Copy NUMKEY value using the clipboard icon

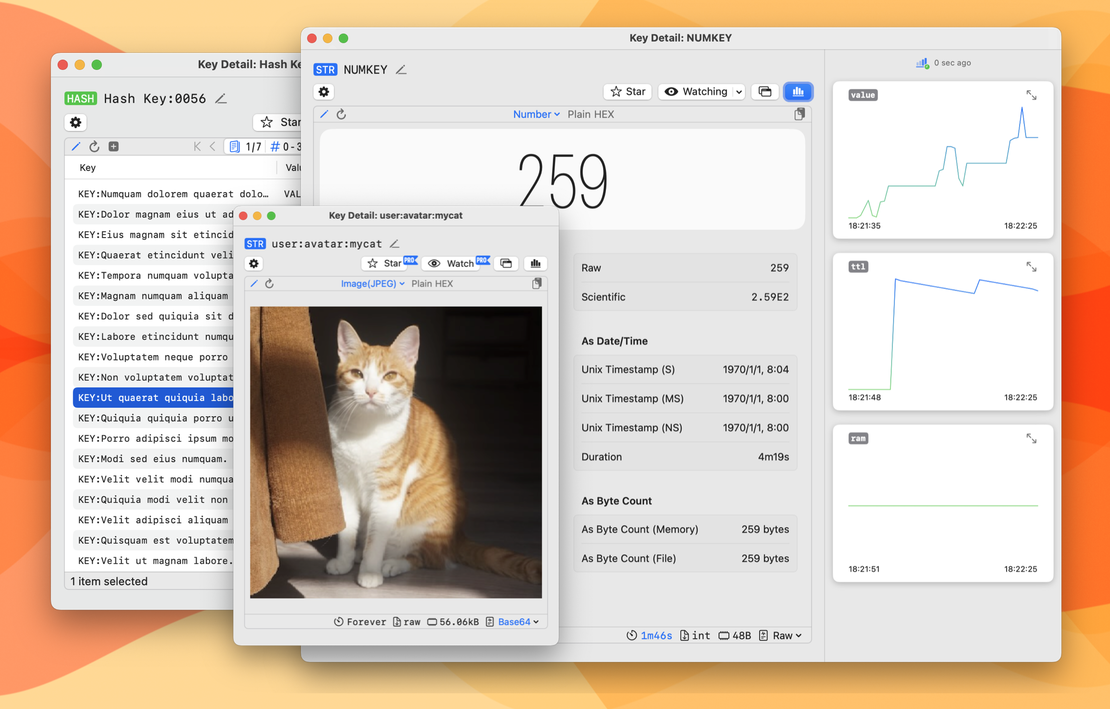(798, 113)
